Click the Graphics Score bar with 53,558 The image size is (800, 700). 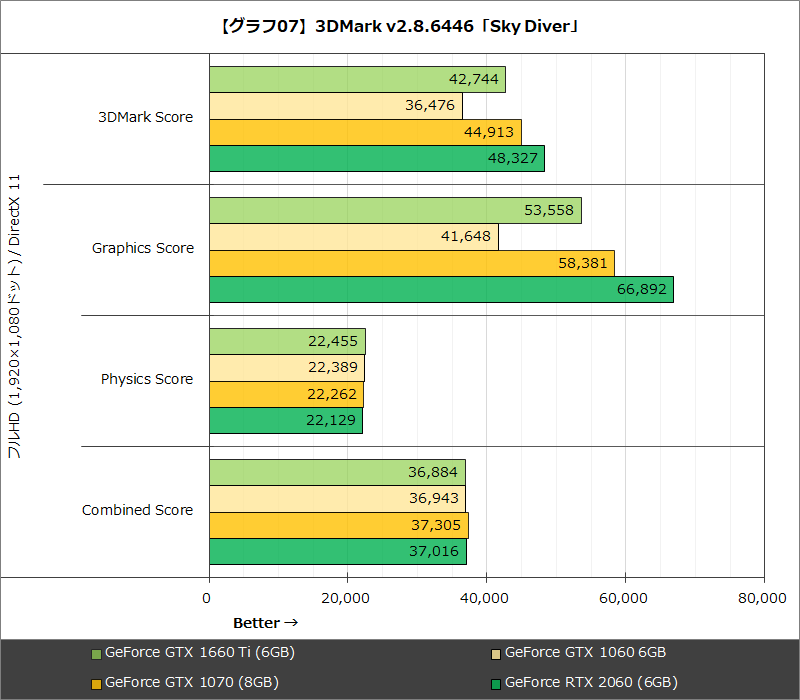click(395, 211)
